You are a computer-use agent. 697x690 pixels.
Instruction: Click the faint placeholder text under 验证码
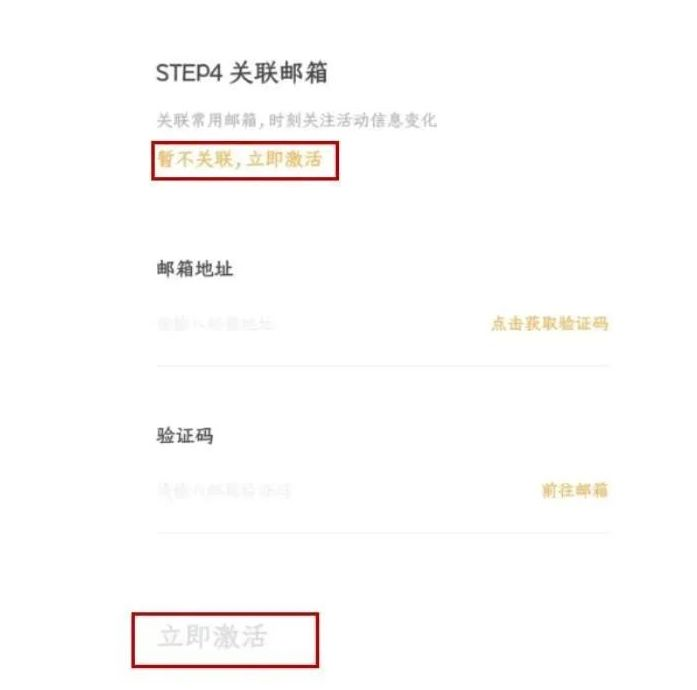(x=224, y=490)
